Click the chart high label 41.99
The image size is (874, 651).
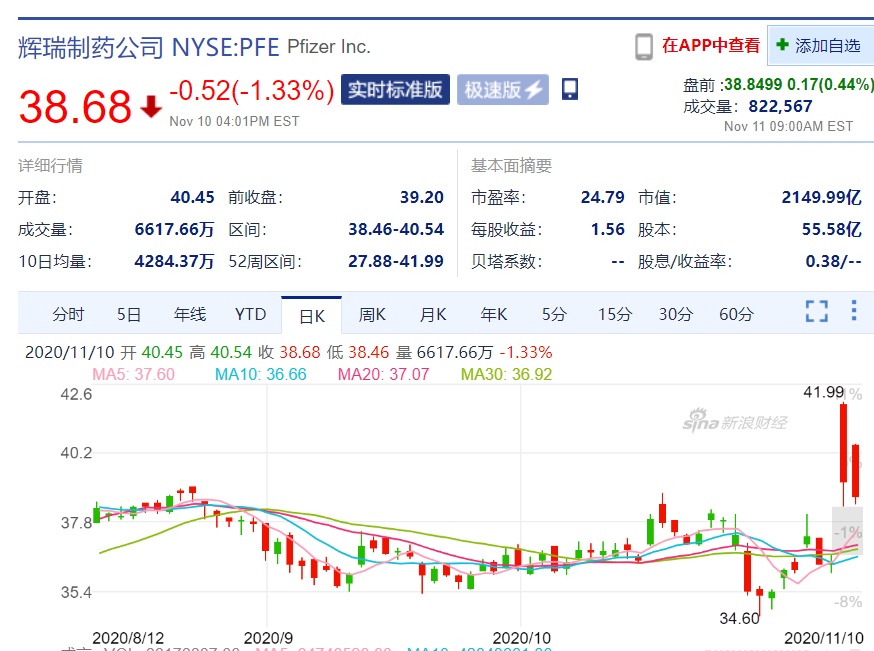point(823,392)
